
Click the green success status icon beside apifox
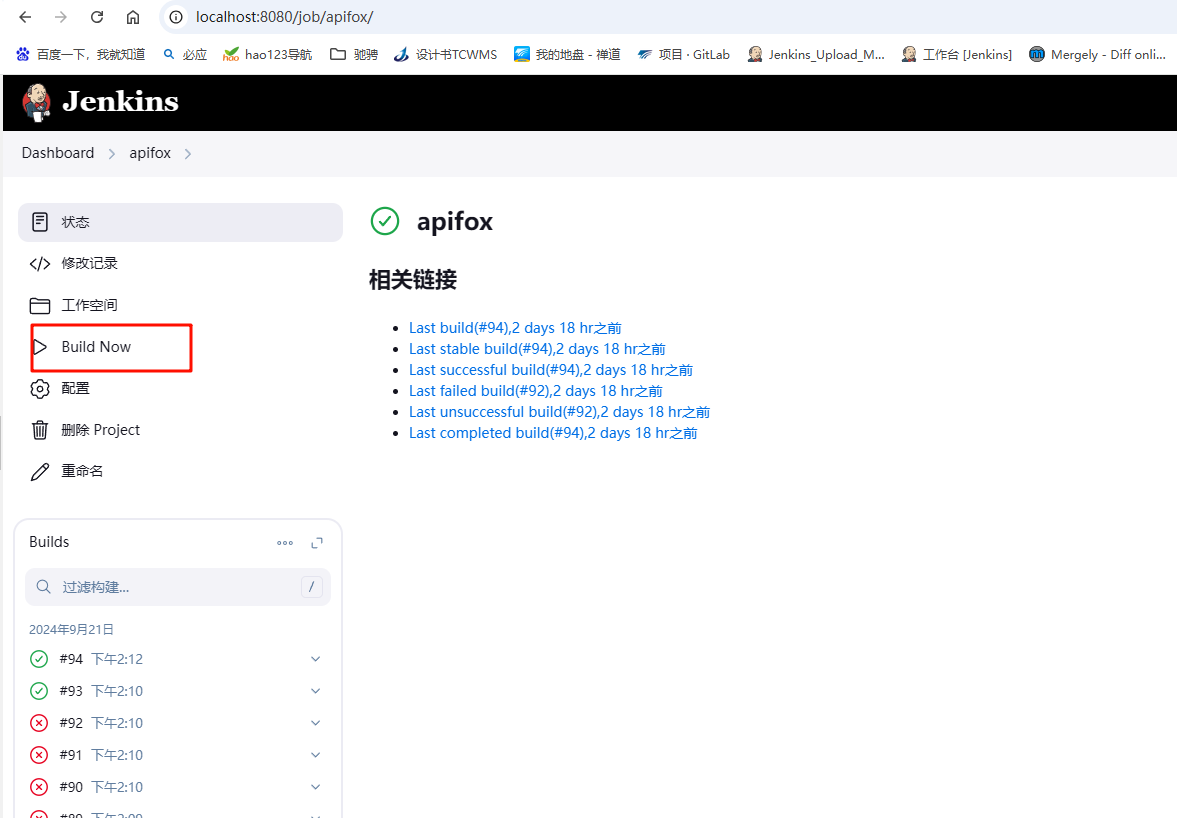(385, 221)
